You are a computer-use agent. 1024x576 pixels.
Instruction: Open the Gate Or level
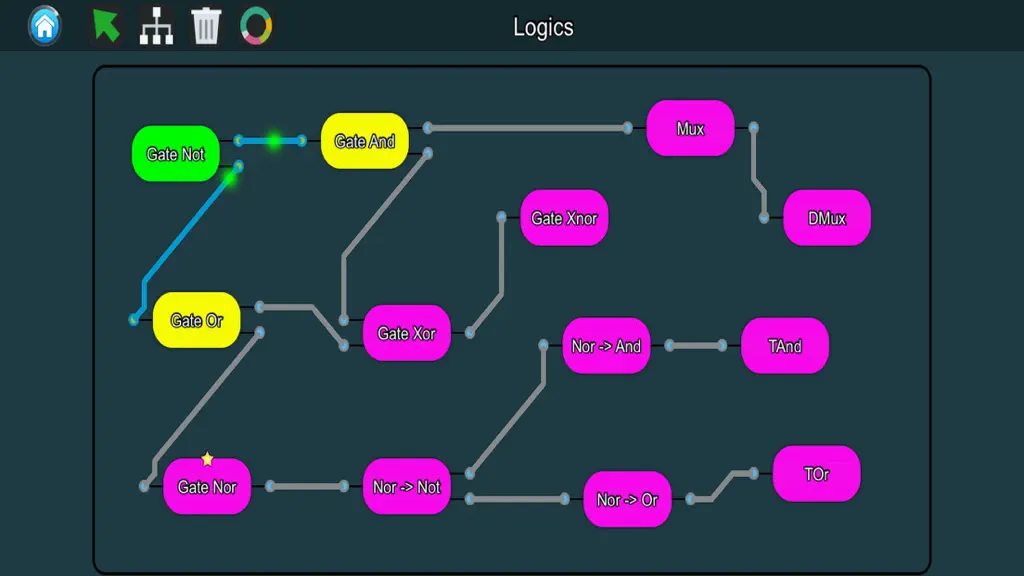197,320
